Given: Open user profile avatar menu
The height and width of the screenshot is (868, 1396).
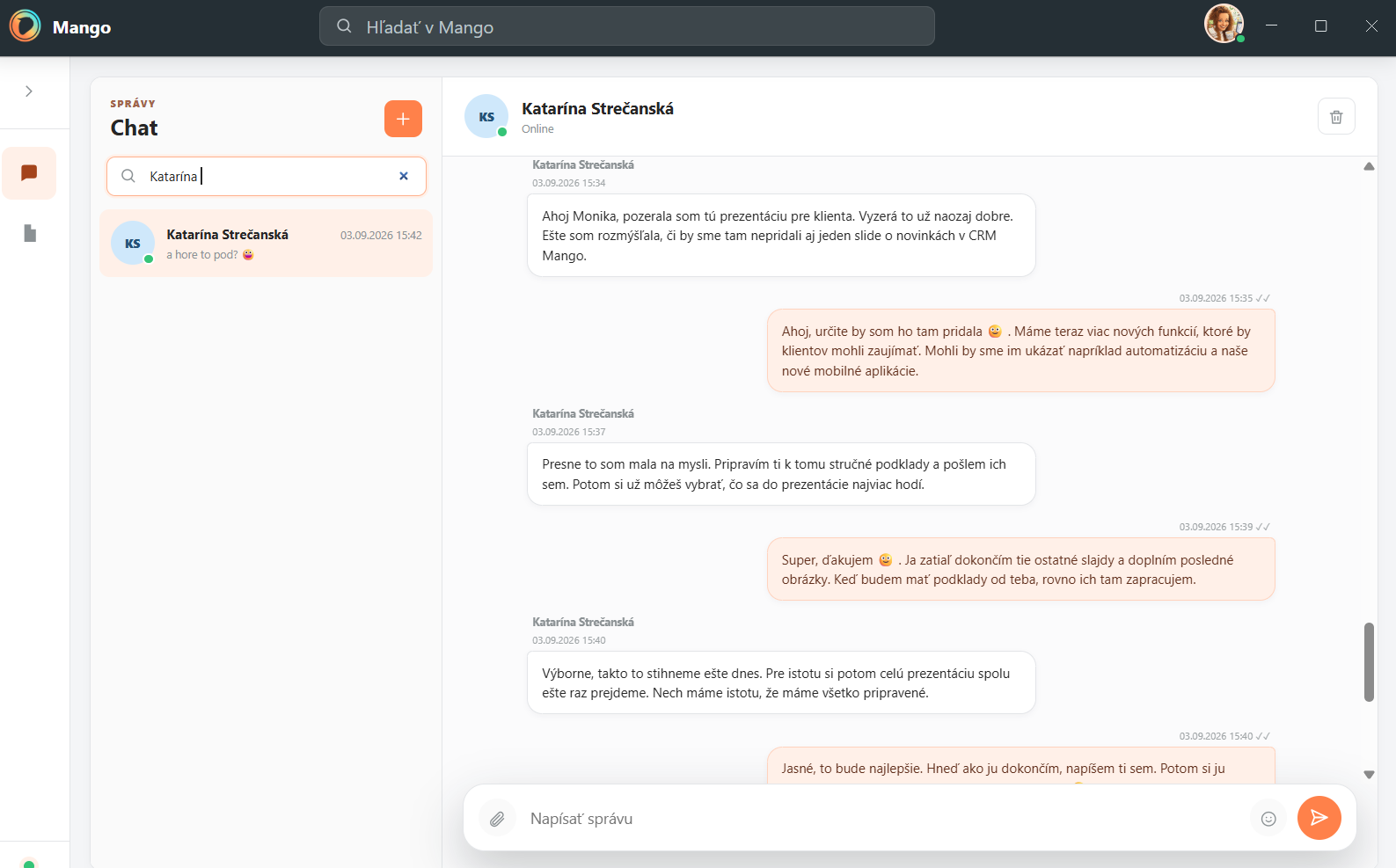Looking at the screenshot, I should click(1224, 24).
